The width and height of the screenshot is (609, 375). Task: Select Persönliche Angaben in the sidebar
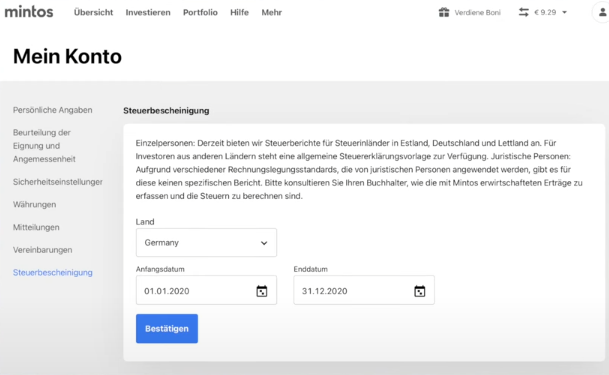(52, 110)
